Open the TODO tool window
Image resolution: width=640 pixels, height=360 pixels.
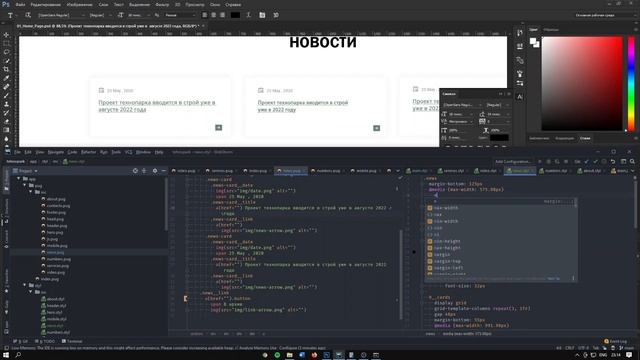pos(45,341)
